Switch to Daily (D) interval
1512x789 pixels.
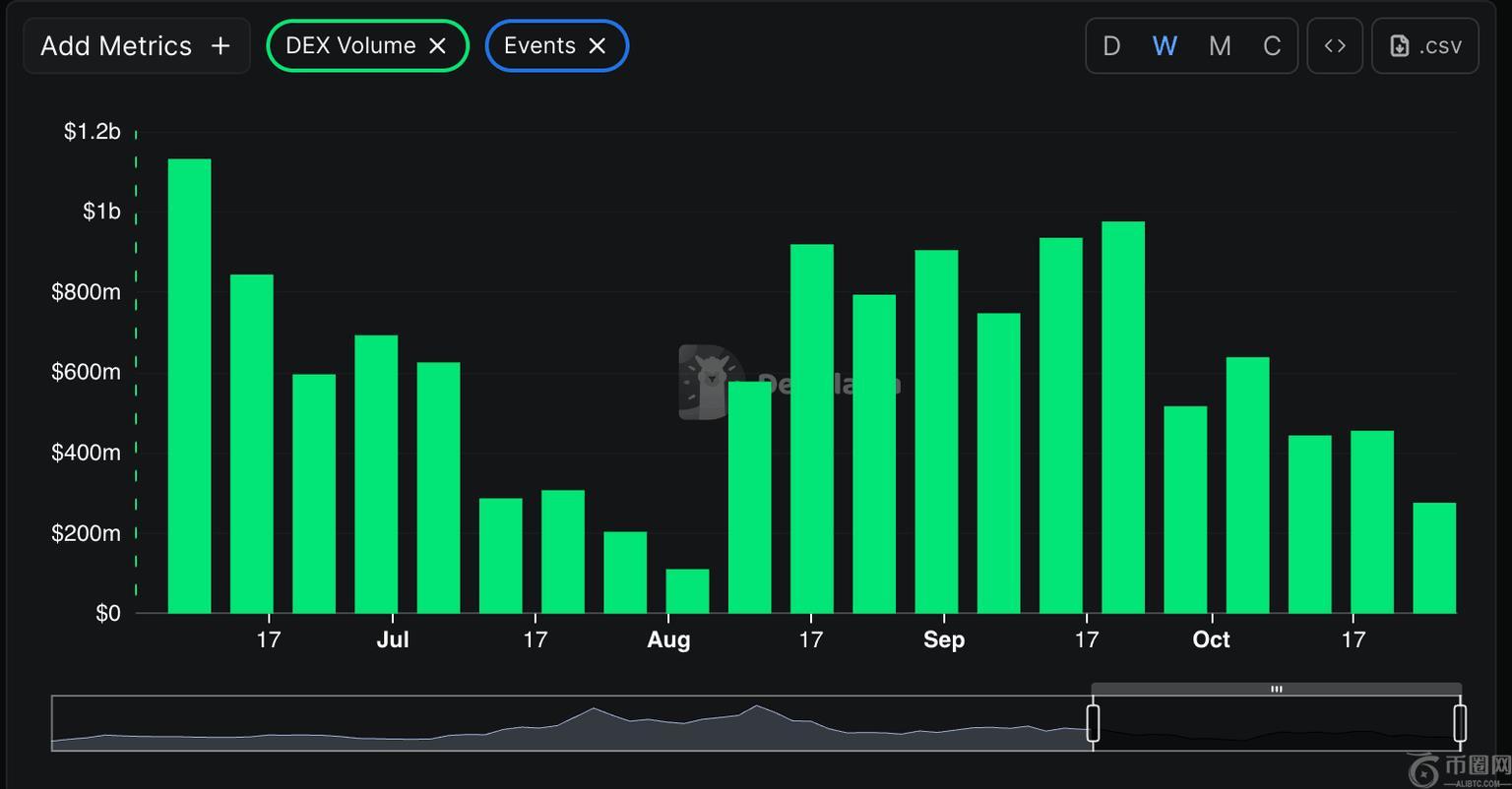point(1111,46)
